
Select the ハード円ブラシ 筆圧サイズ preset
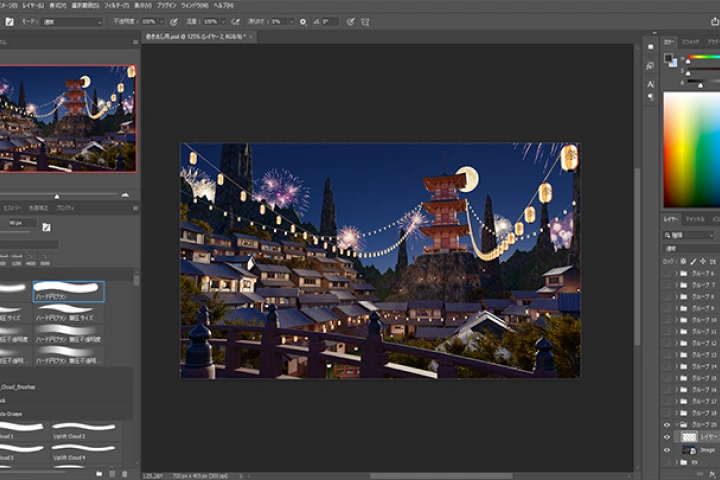coord(68,312)
